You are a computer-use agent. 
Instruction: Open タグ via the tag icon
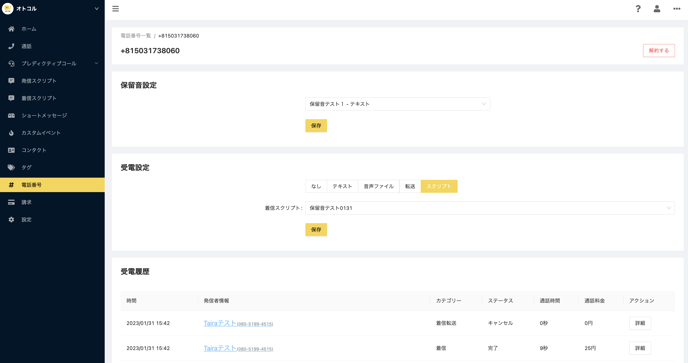click(x=11, y=168)
